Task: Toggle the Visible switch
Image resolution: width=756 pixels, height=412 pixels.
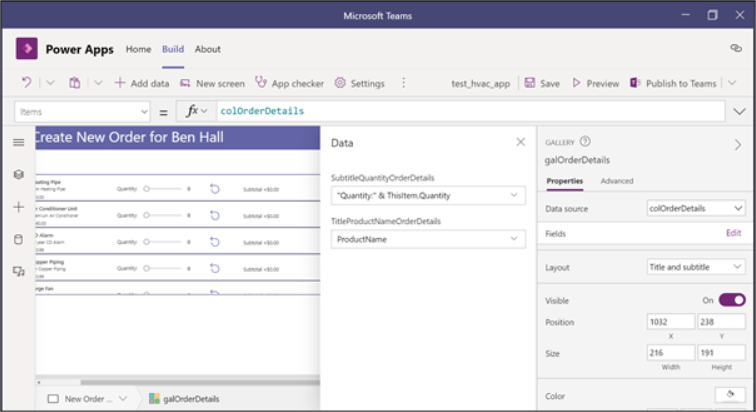Action: coord(732,300)
